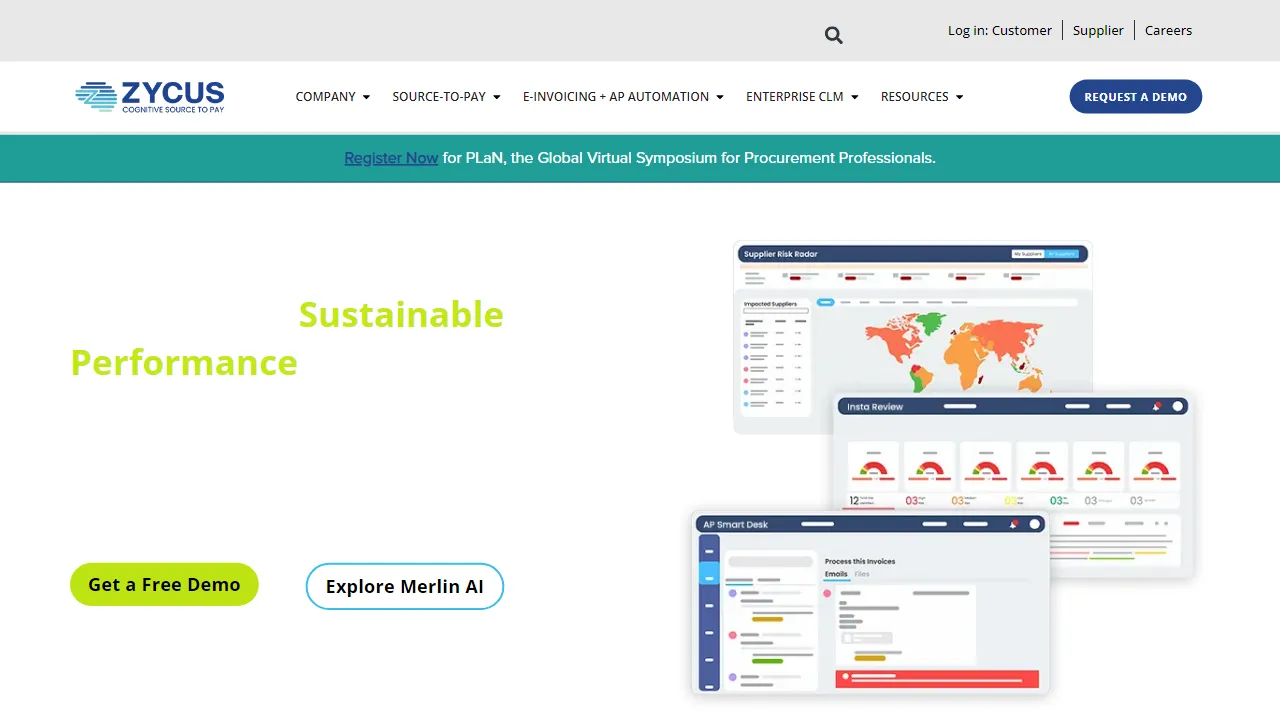Open the Supplier log in link
Viewport: 1280px width, 720px height.
click(1098, 30)
